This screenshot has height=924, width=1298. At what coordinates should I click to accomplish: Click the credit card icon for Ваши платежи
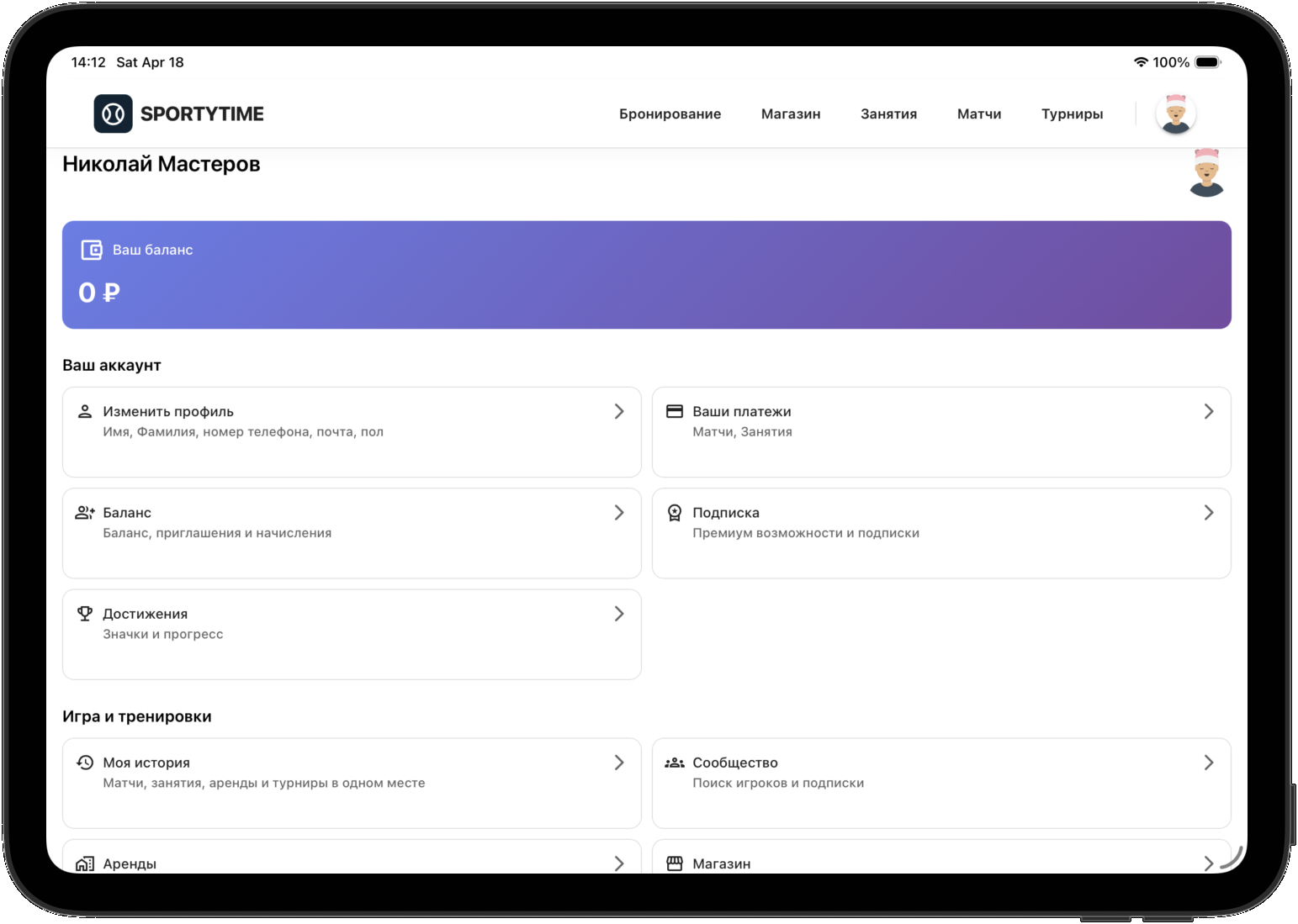click(x=675, y=411)
